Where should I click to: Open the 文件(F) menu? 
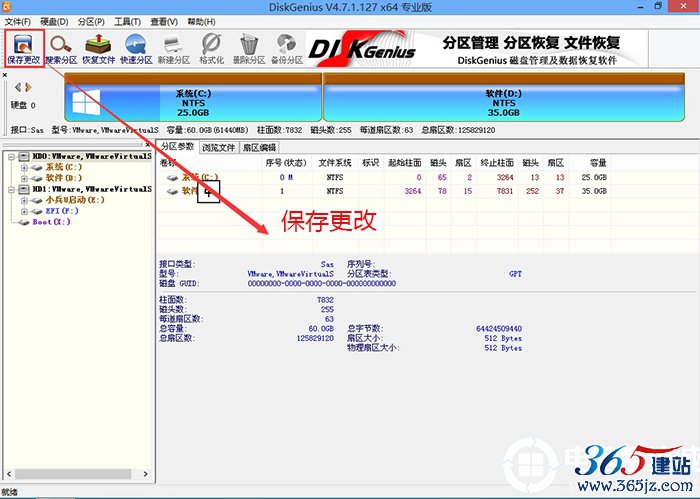(18, 22)
